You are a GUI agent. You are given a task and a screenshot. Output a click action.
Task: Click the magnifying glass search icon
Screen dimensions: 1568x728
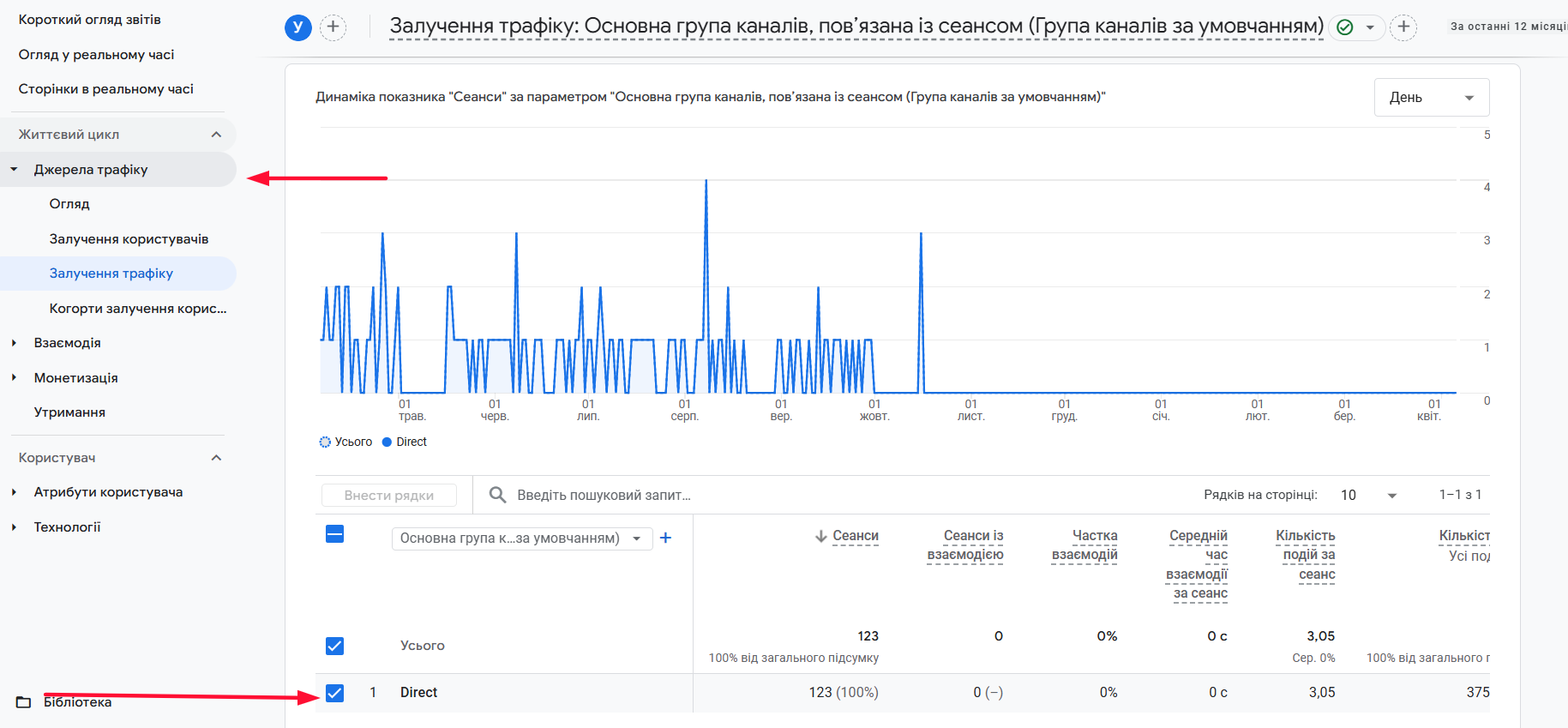pyautogui.click(x=497, y=495)
